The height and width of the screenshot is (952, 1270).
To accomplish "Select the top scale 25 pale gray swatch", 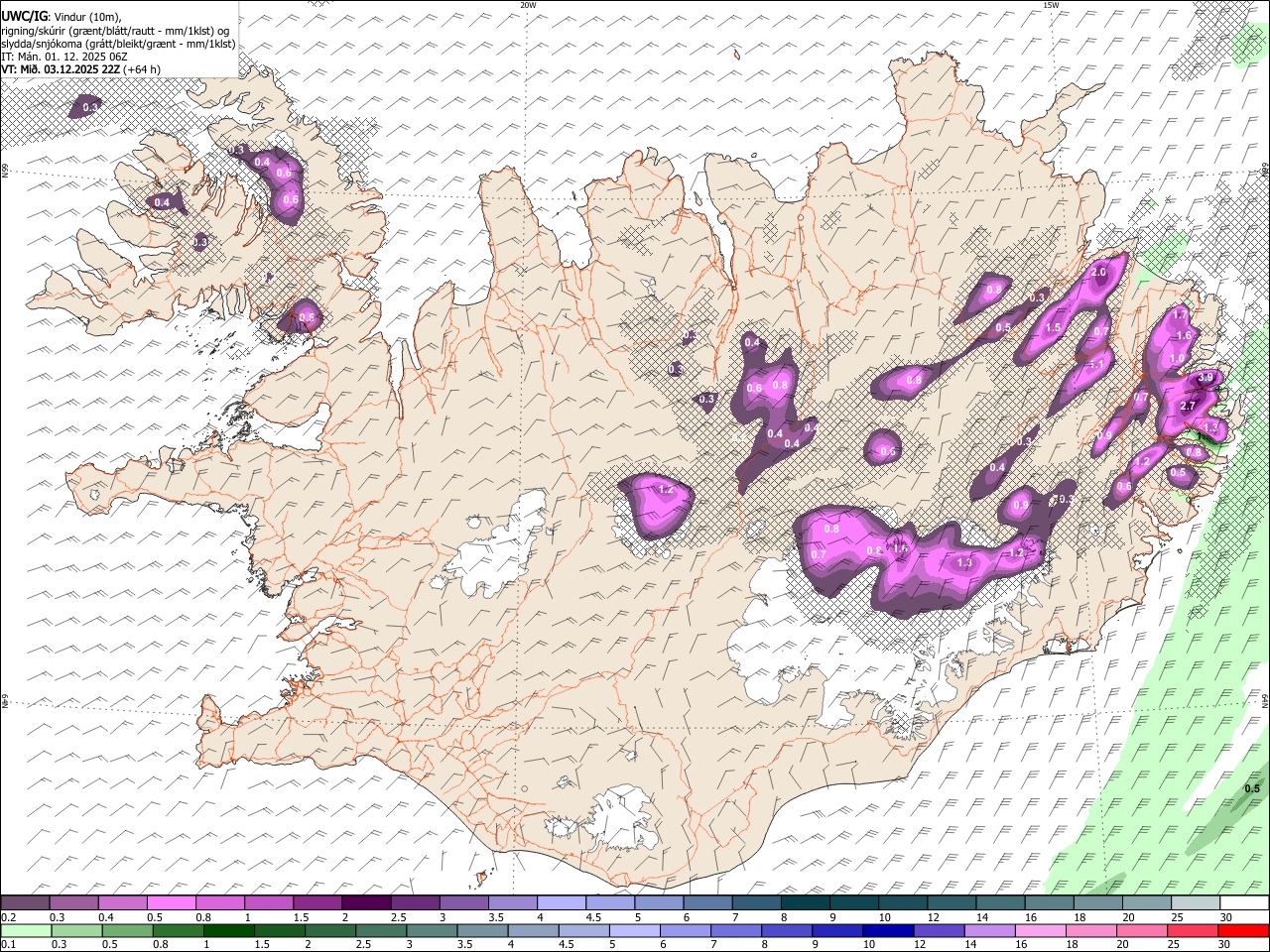I will (1194, 902).
